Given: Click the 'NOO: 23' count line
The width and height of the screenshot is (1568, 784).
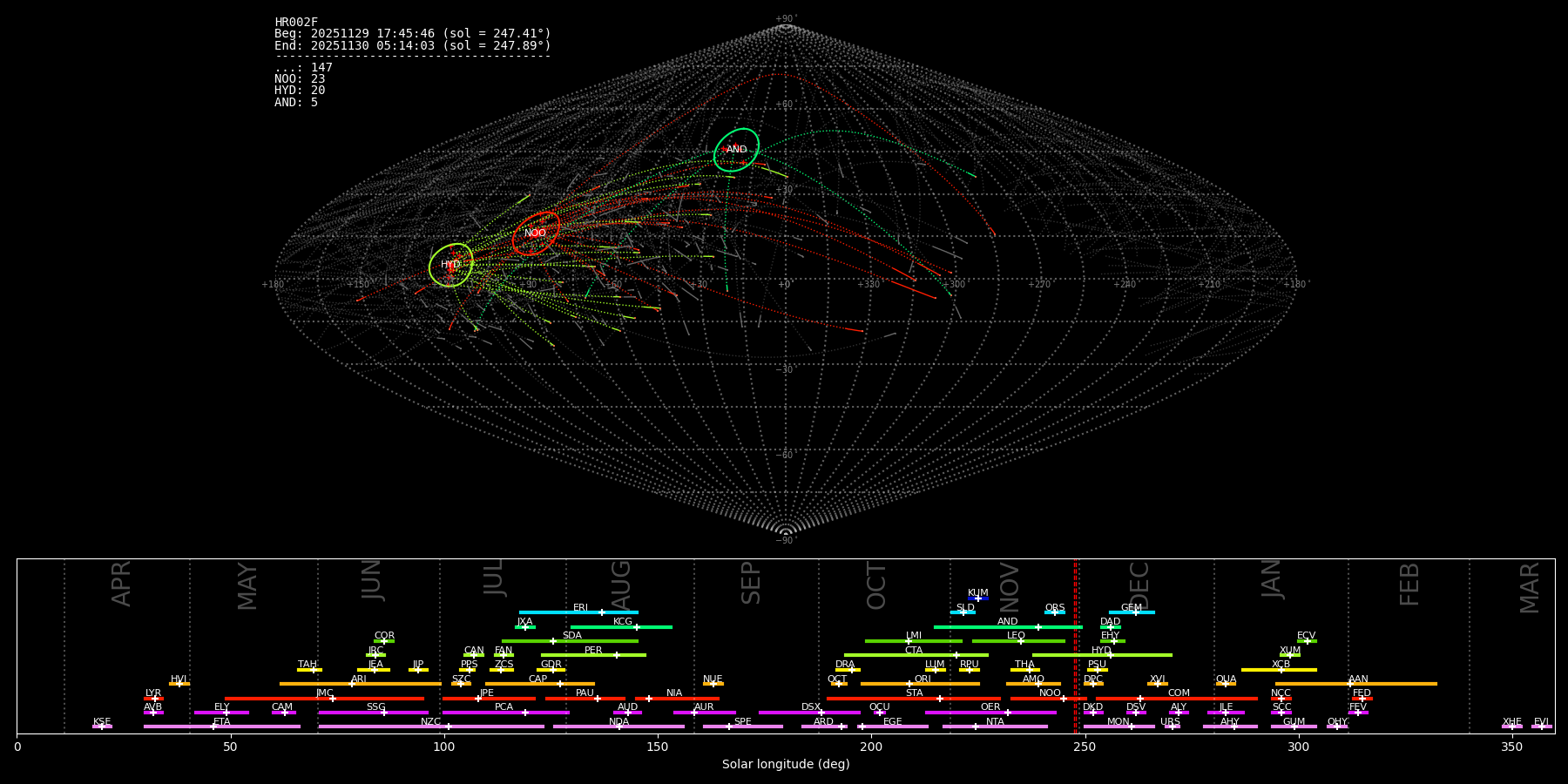Looking at the screenshot, I should point(300,79).
